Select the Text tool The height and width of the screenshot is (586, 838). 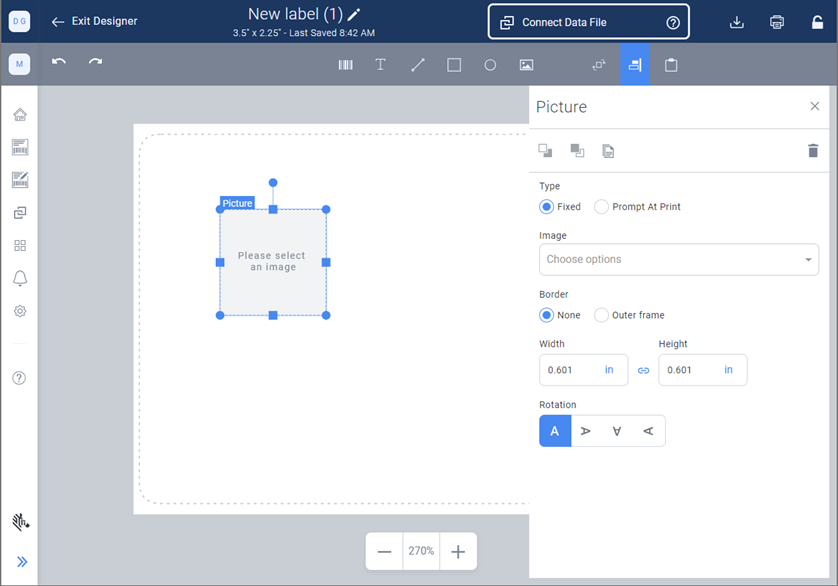pos(380,65)
